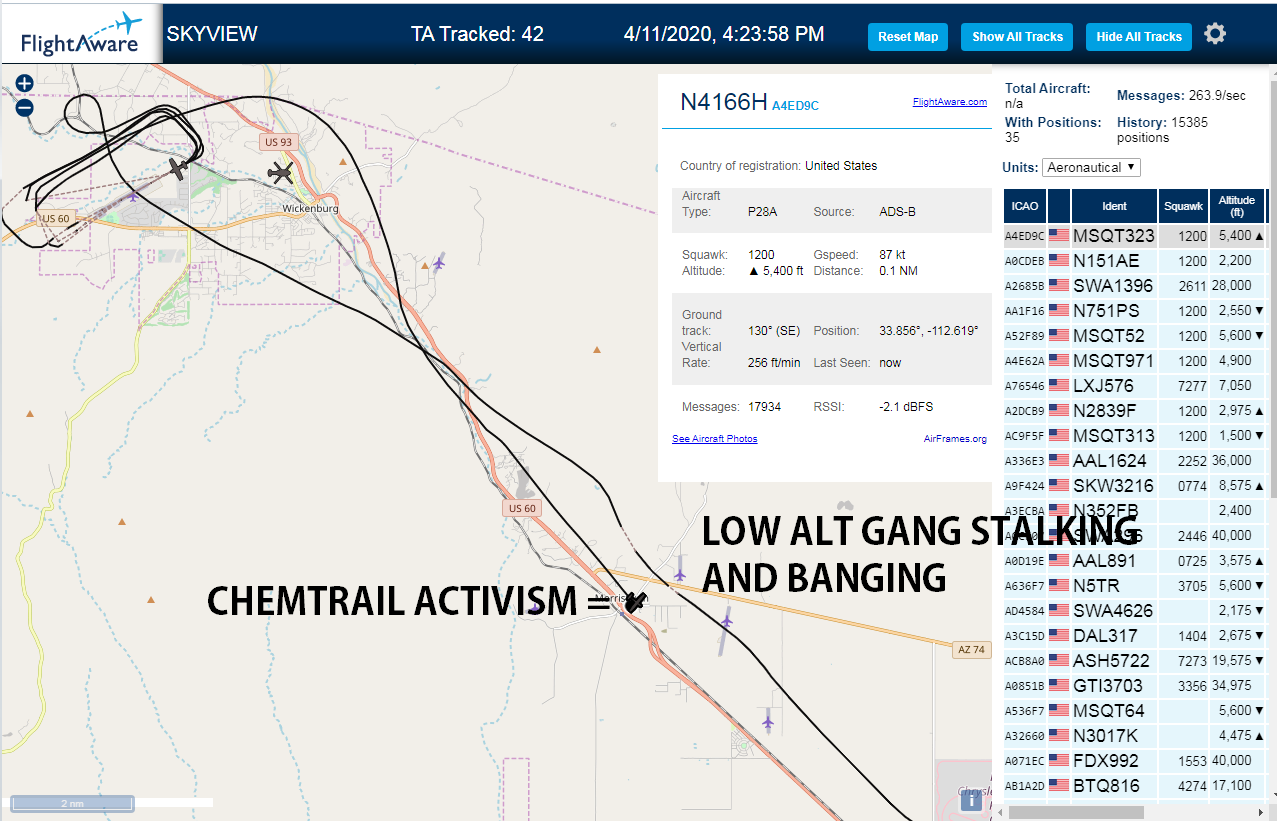The width and height of the screenshot is (1277, 821).
Task: Click the US flag in the N151AE row
Action: click(1059, 261)
